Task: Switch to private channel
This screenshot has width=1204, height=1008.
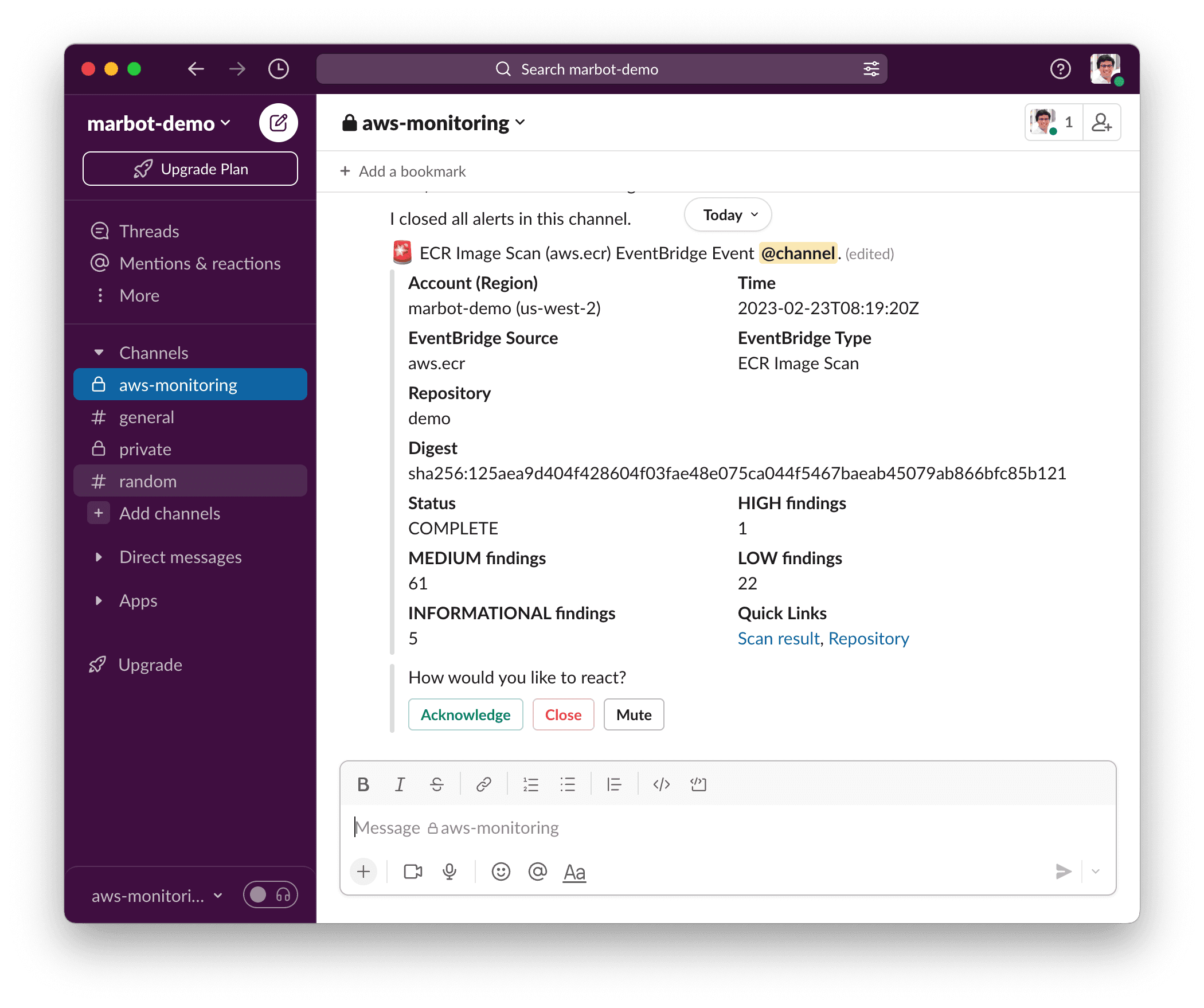Action: 190,449
